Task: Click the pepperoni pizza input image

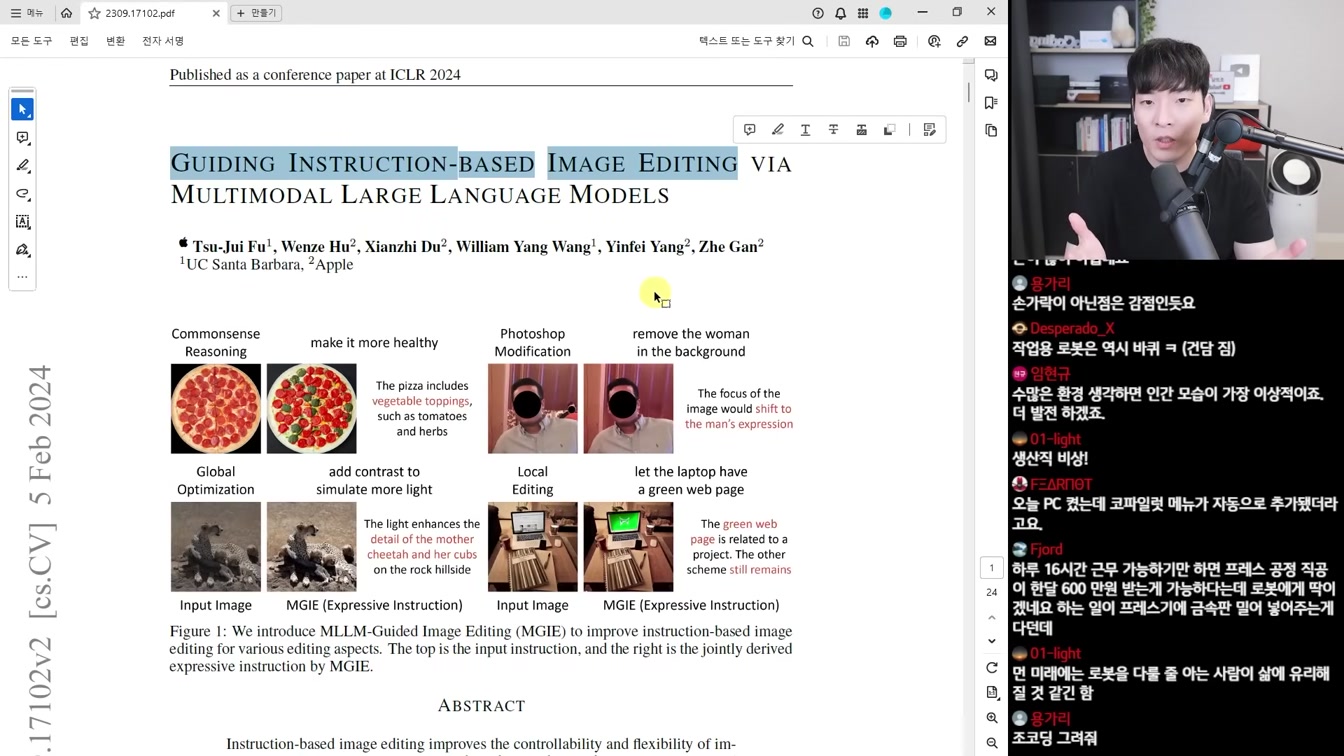Action: coord(216,409)
